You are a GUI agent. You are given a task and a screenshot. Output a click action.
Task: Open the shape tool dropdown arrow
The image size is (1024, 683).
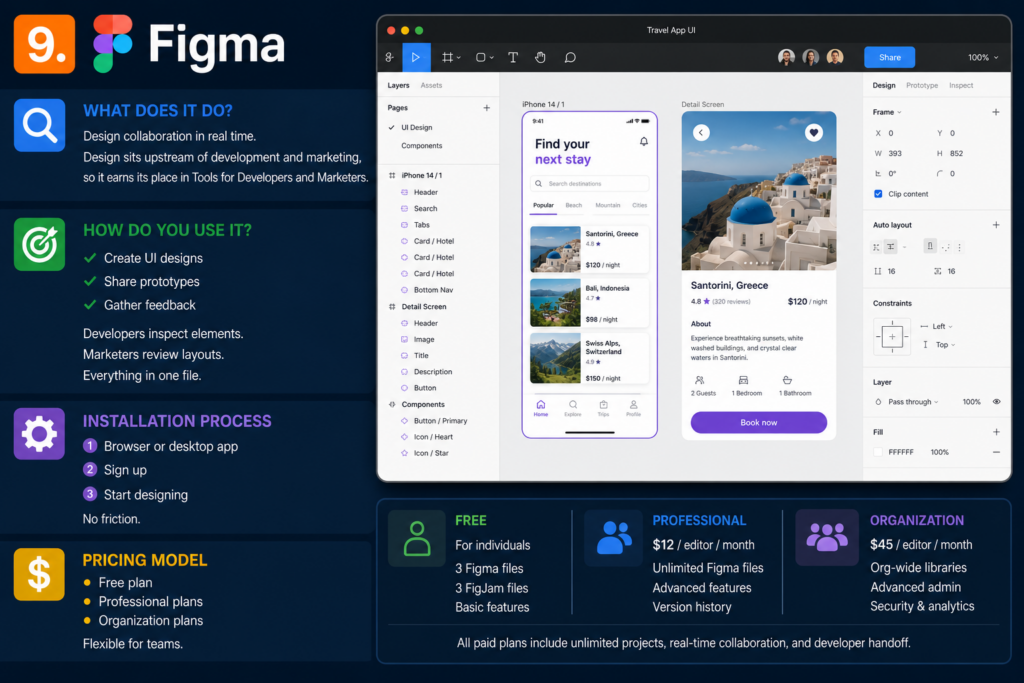click(x=492, y=57)
